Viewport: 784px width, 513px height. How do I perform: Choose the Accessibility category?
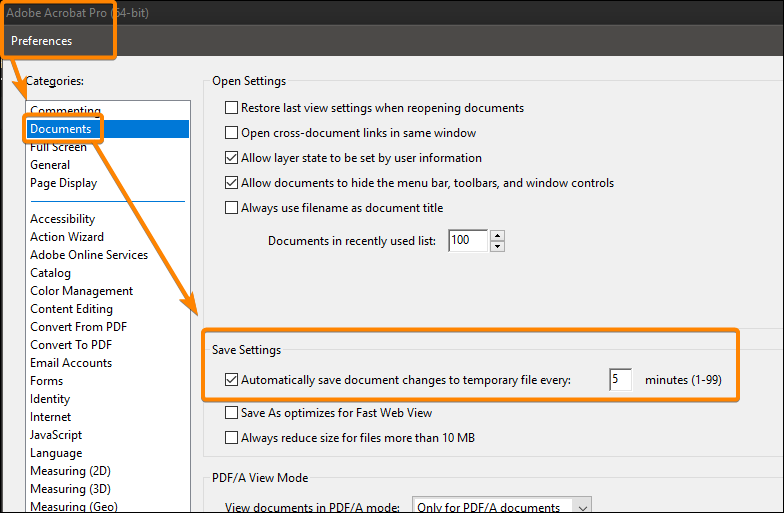[62, 219]
